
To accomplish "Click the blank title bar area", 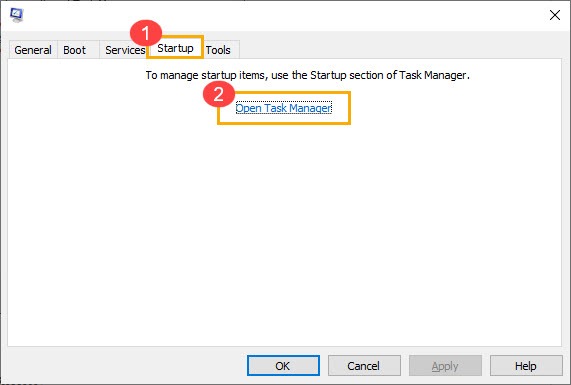I will [x=284, y=15].
